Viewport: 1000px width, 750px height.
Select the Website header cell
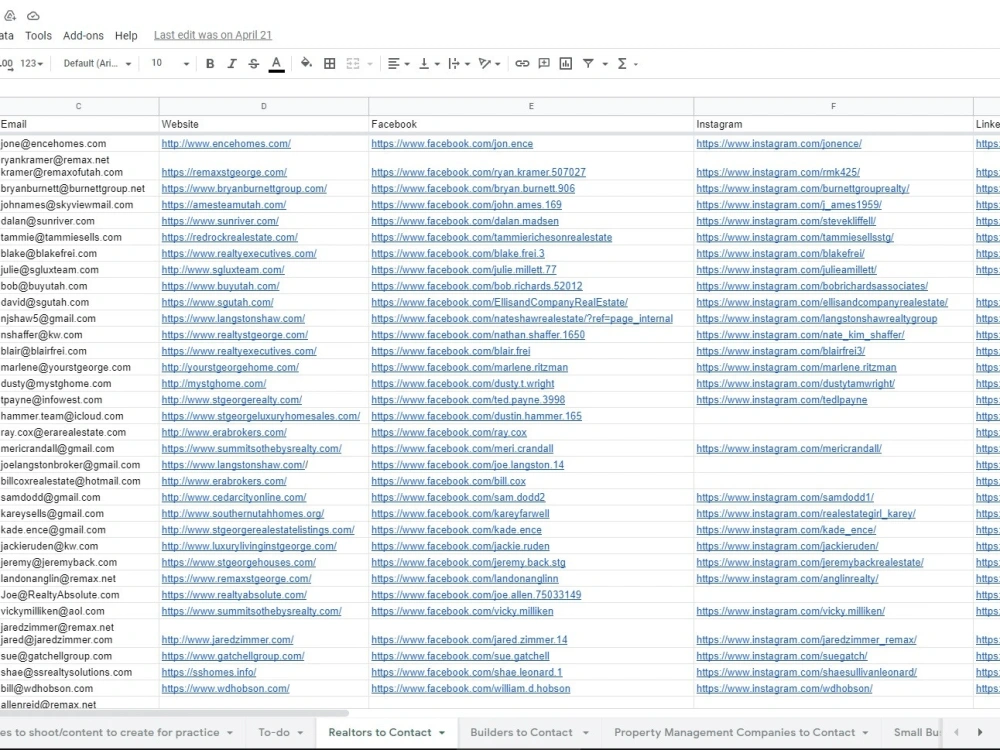tap(263, 124)
